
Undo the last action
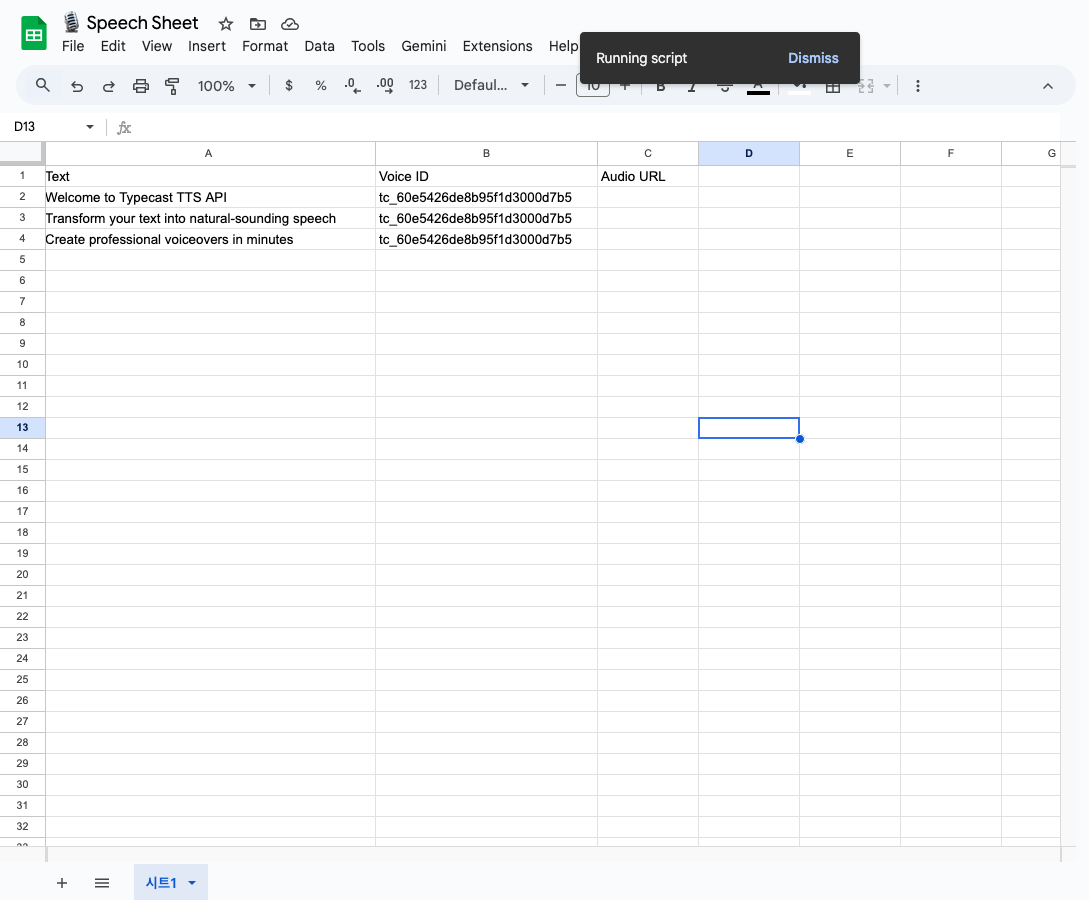pyautogui.click(x=77, y=86)
